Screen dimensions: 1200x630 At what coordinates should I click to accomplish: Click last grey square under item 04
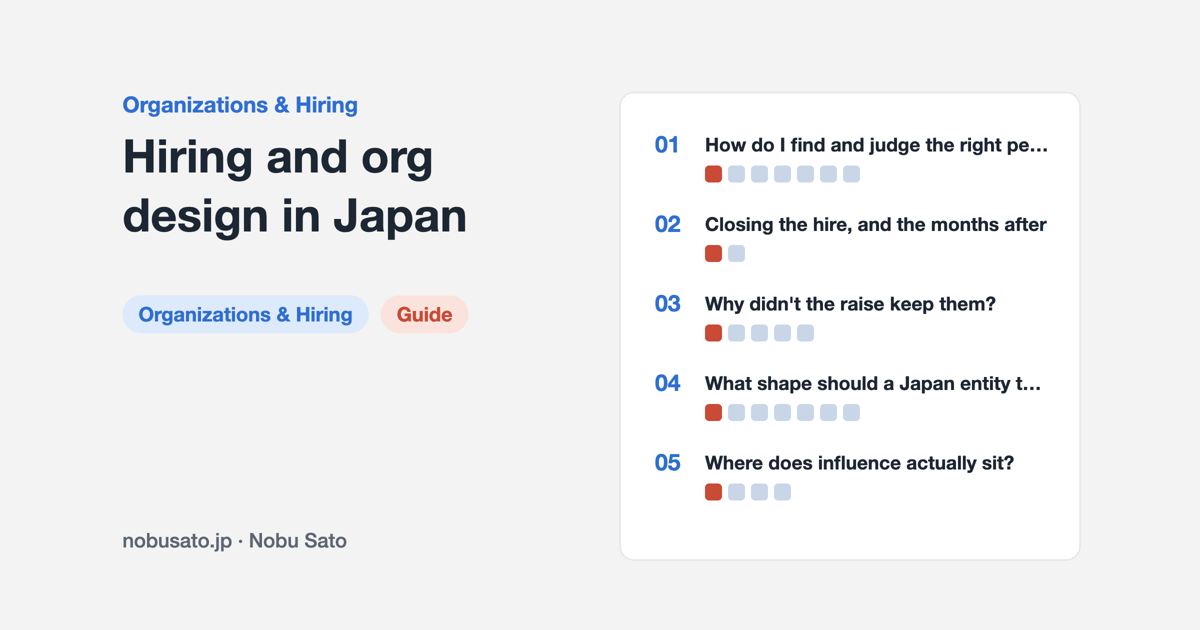click(851, 412)
